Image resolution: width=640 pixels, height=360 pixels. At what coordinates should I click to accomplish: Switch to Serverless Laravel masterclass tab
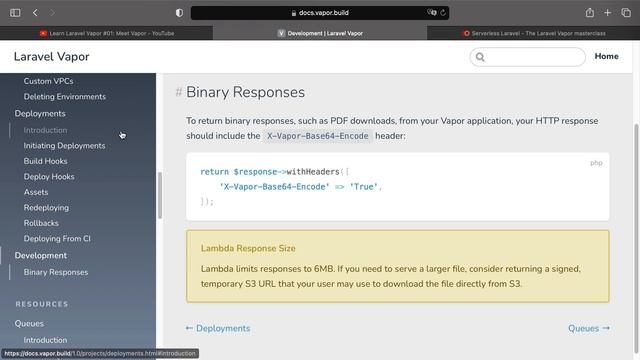pos(533,33)
